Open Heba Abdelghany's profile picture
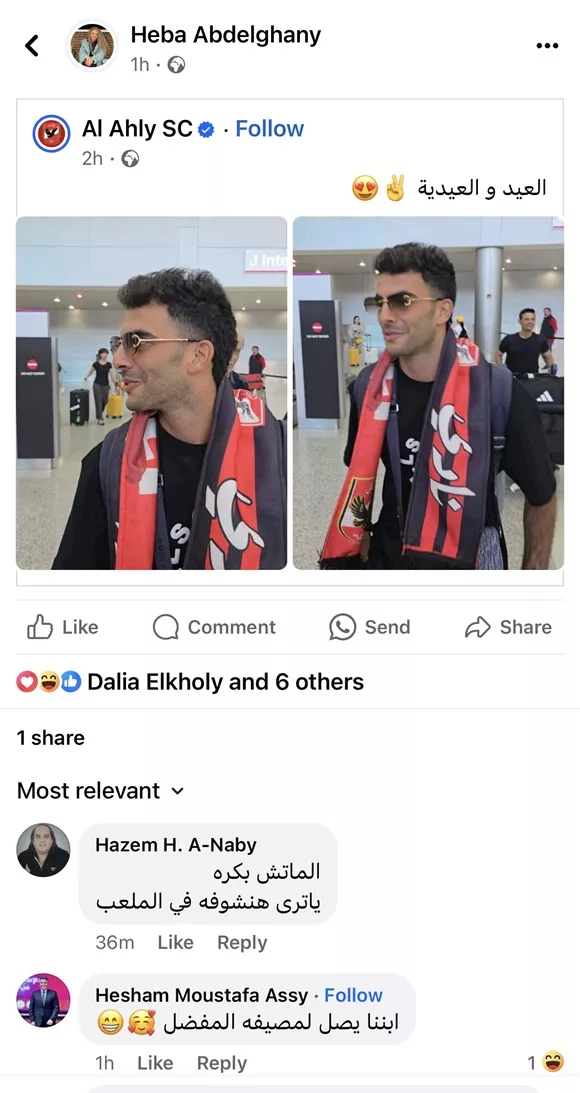 (x=92, y=46)
